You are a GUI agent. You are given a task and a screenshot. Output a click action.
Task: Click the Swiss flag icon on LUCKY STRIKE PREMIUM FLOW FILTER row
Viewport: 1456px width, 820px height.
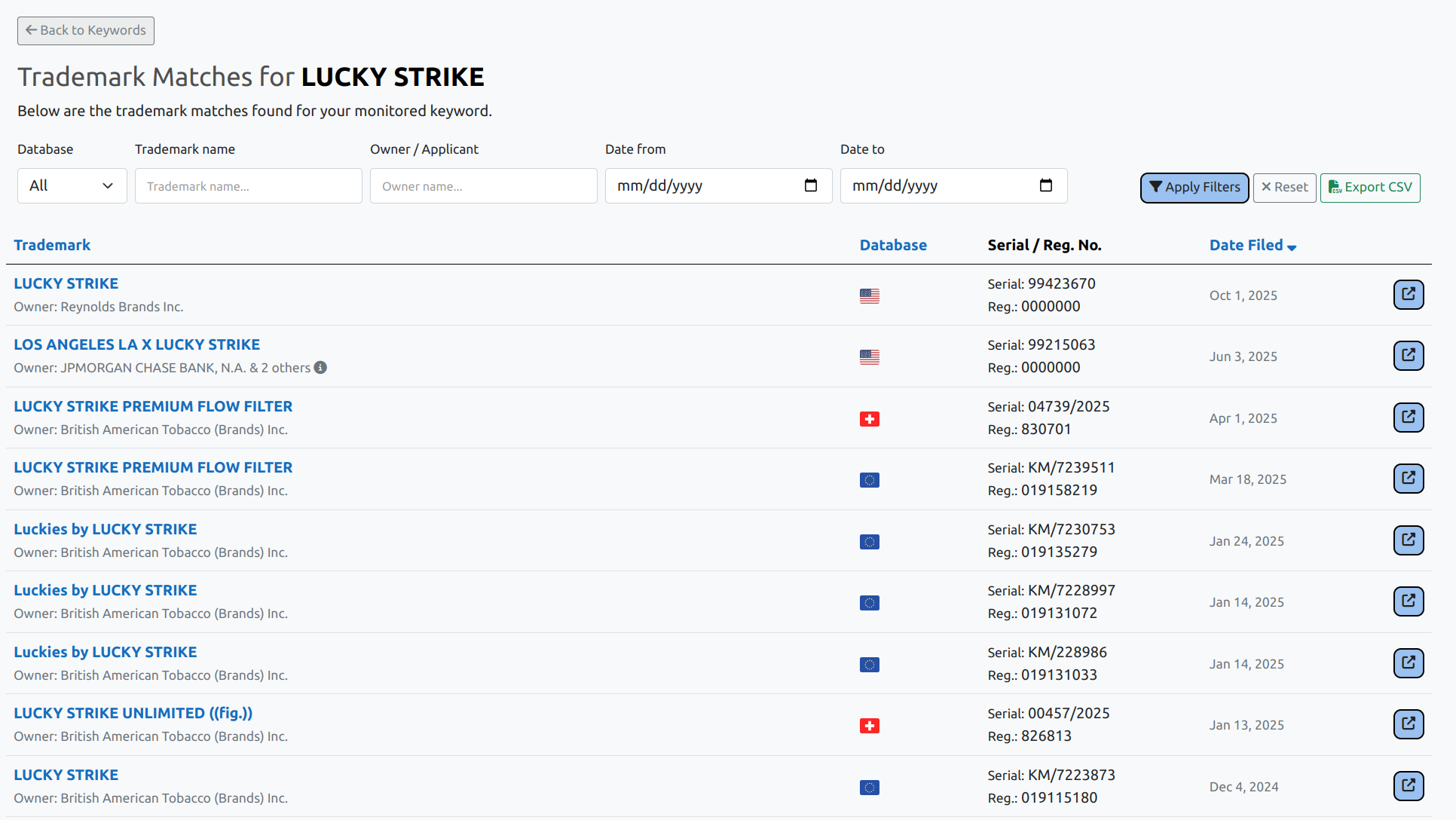pyautogui.click(x=870, y=418)
